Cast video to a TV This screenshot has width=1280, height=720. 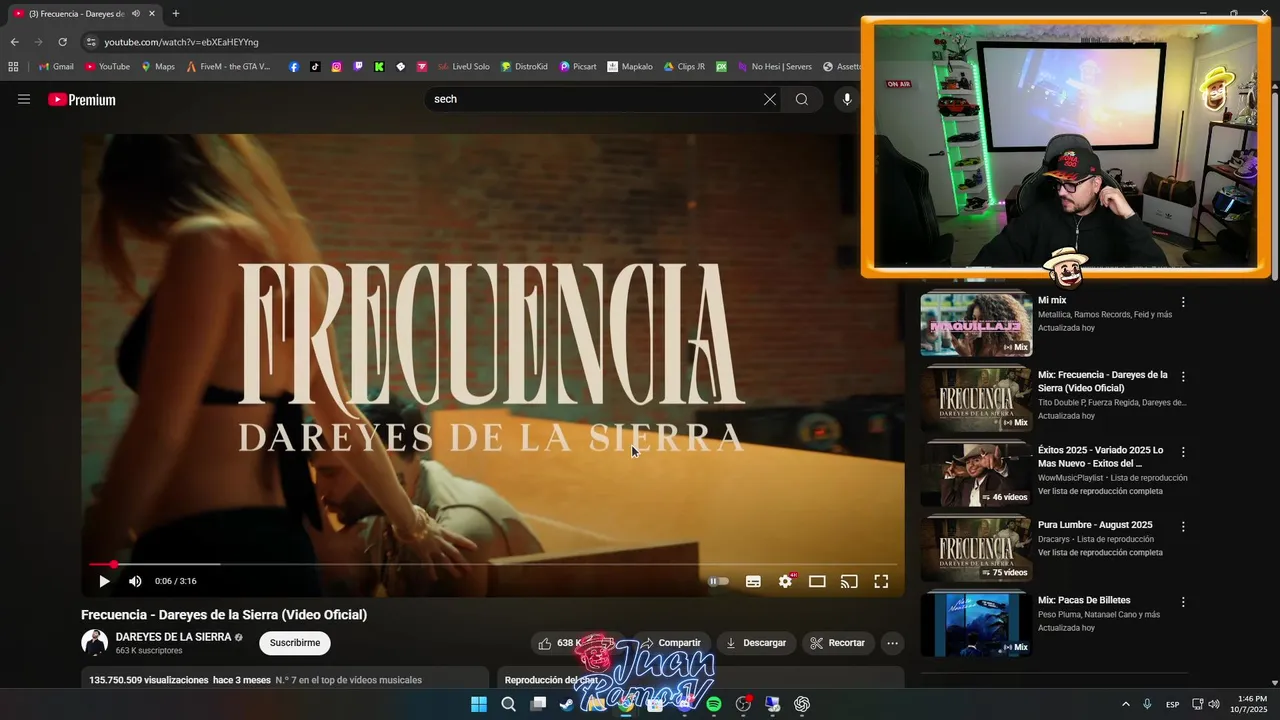pyautogui.click(x=849, y=581)
